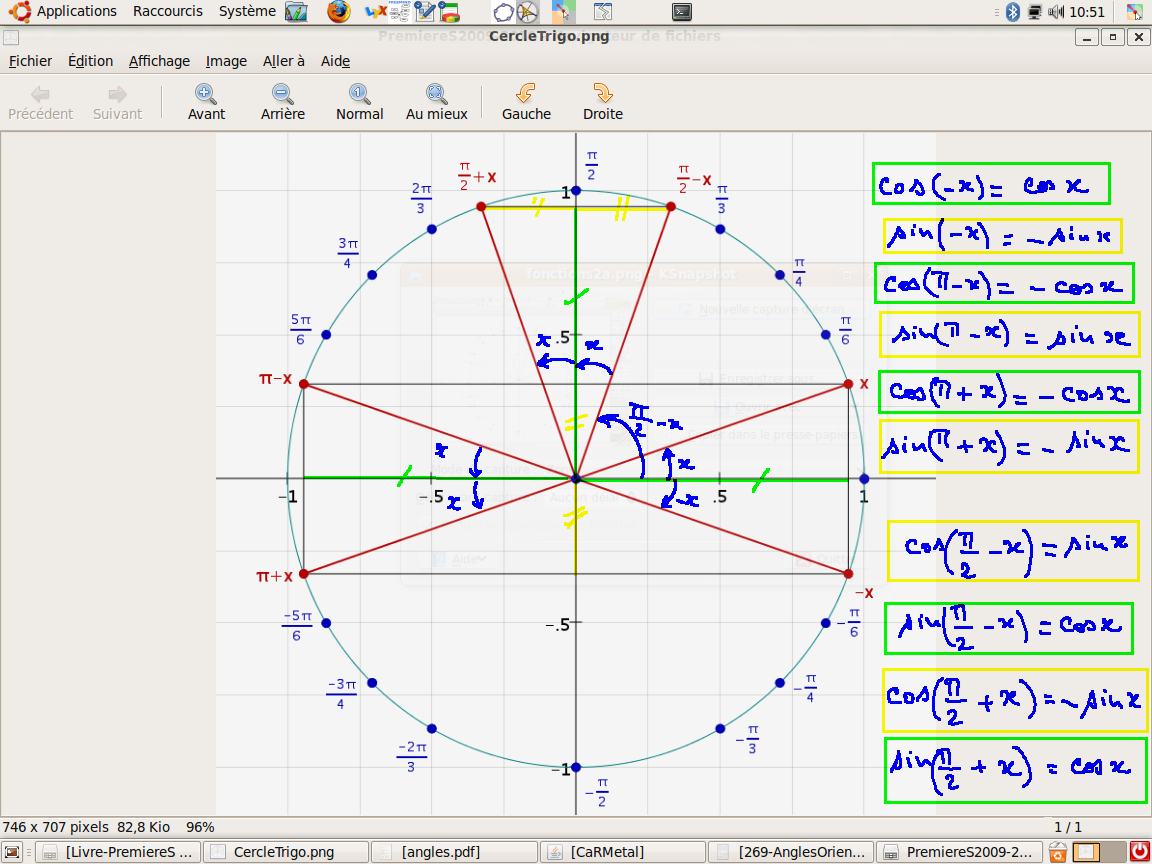Launch Firefox from the top panel

pyautogui.click(x=339, y=12)
